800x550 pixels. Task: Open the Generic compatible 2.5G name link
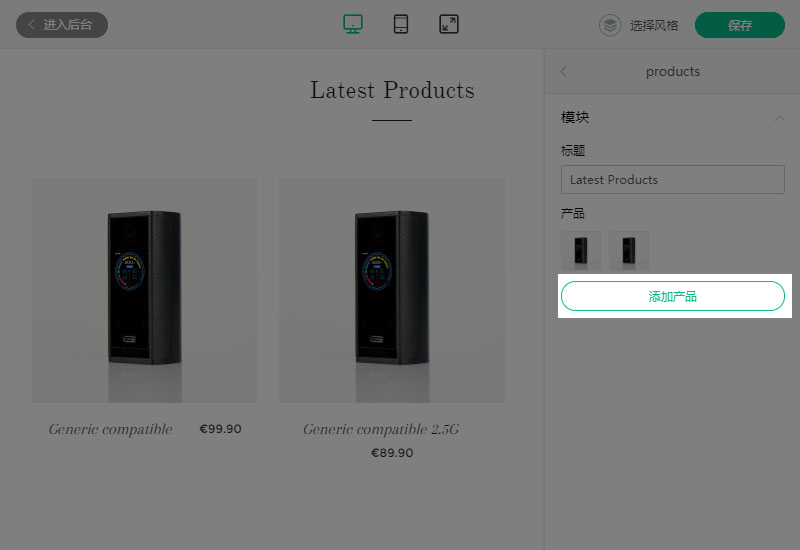click(x=381, y=430)
